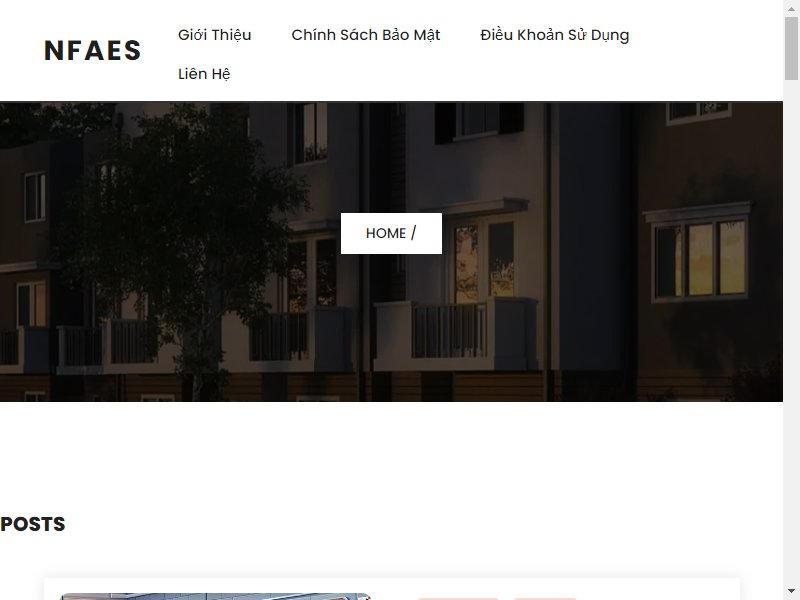Click the NFAES site logo

click(x=92, y=51)
